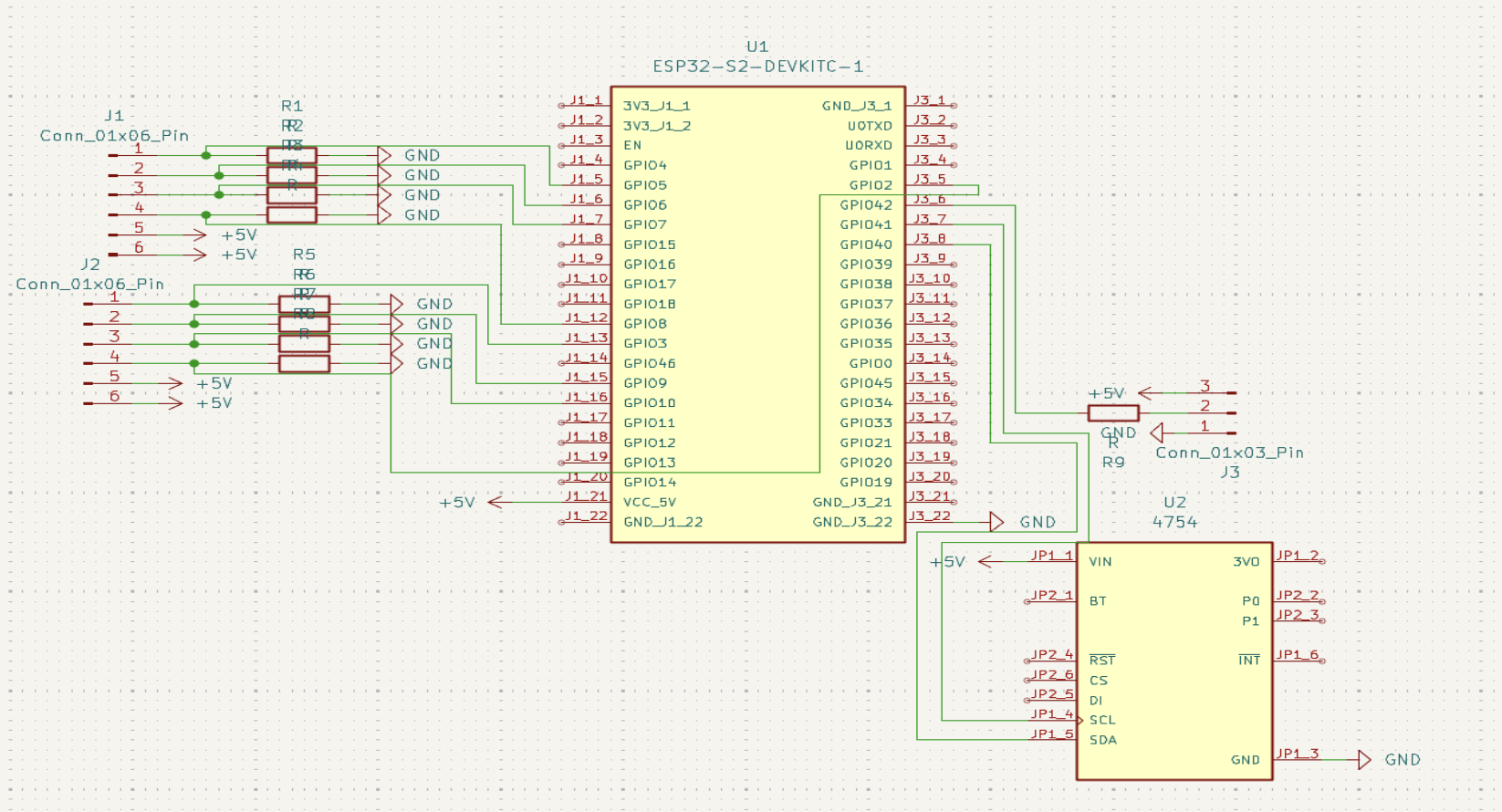Select the BT pin name on U2

coord(1098,601)
